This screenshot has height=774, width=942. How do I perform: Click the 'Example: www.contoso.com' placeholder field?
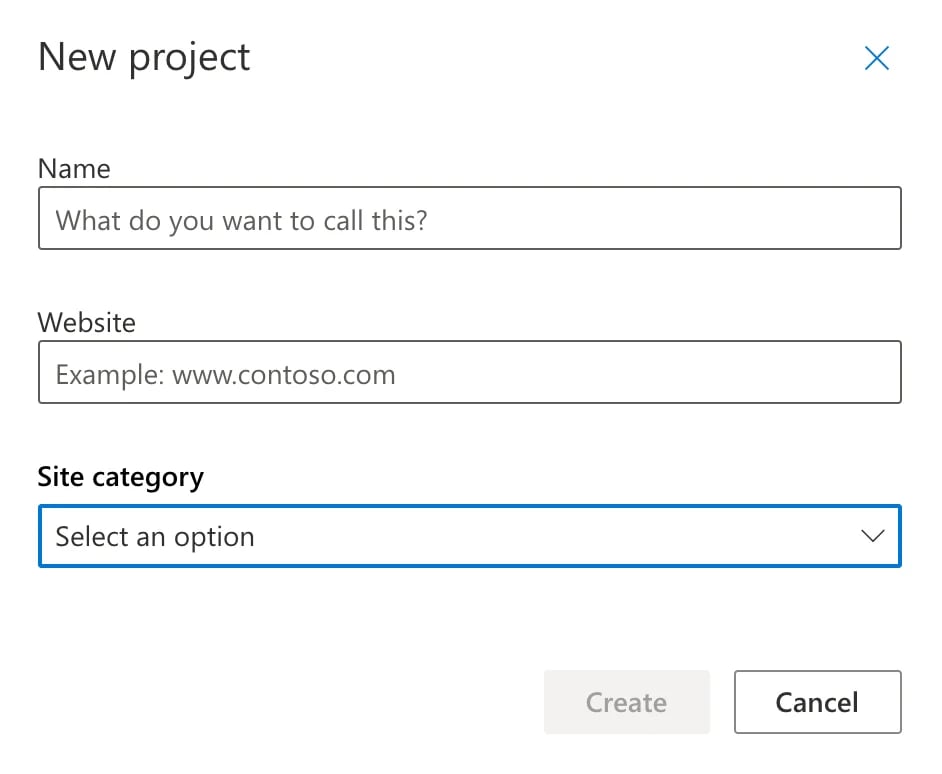[x=470, y=372]
